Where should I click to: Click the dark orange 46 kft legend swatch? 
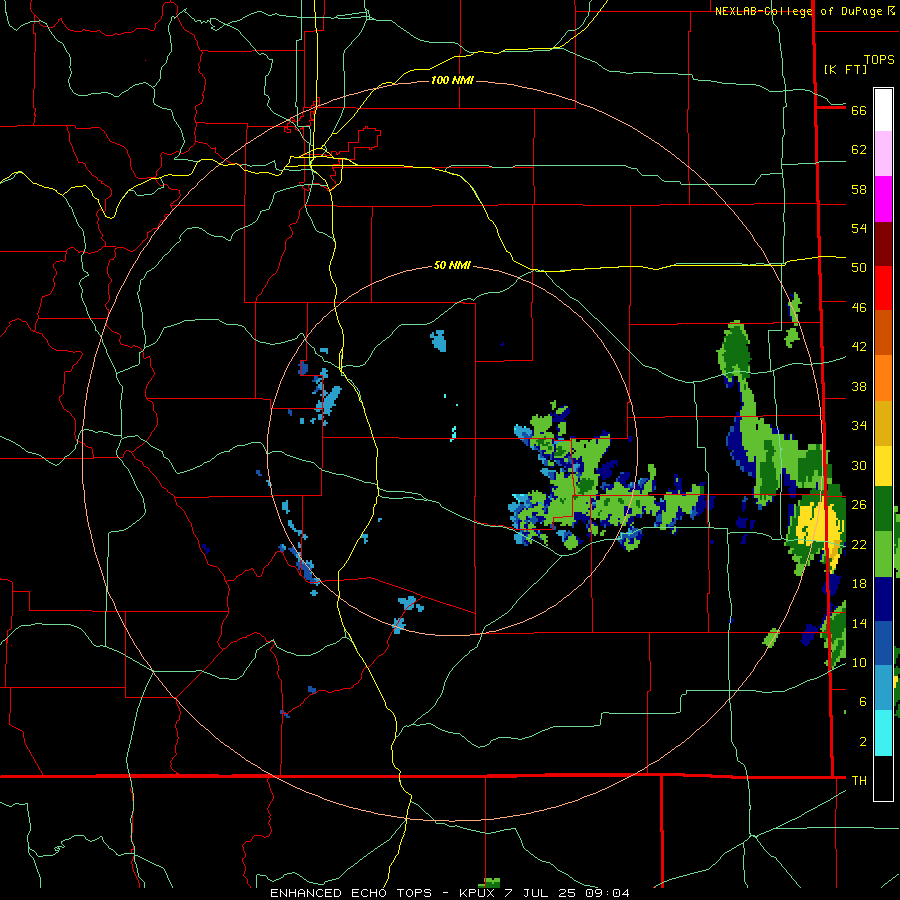pos(883,332)
